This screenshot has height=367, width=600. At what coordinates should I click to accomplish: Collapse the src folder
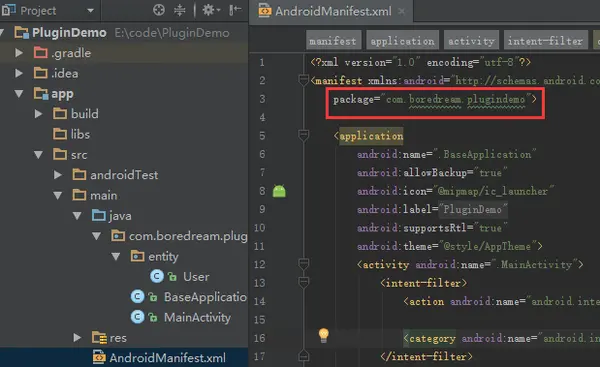(38, 155)
